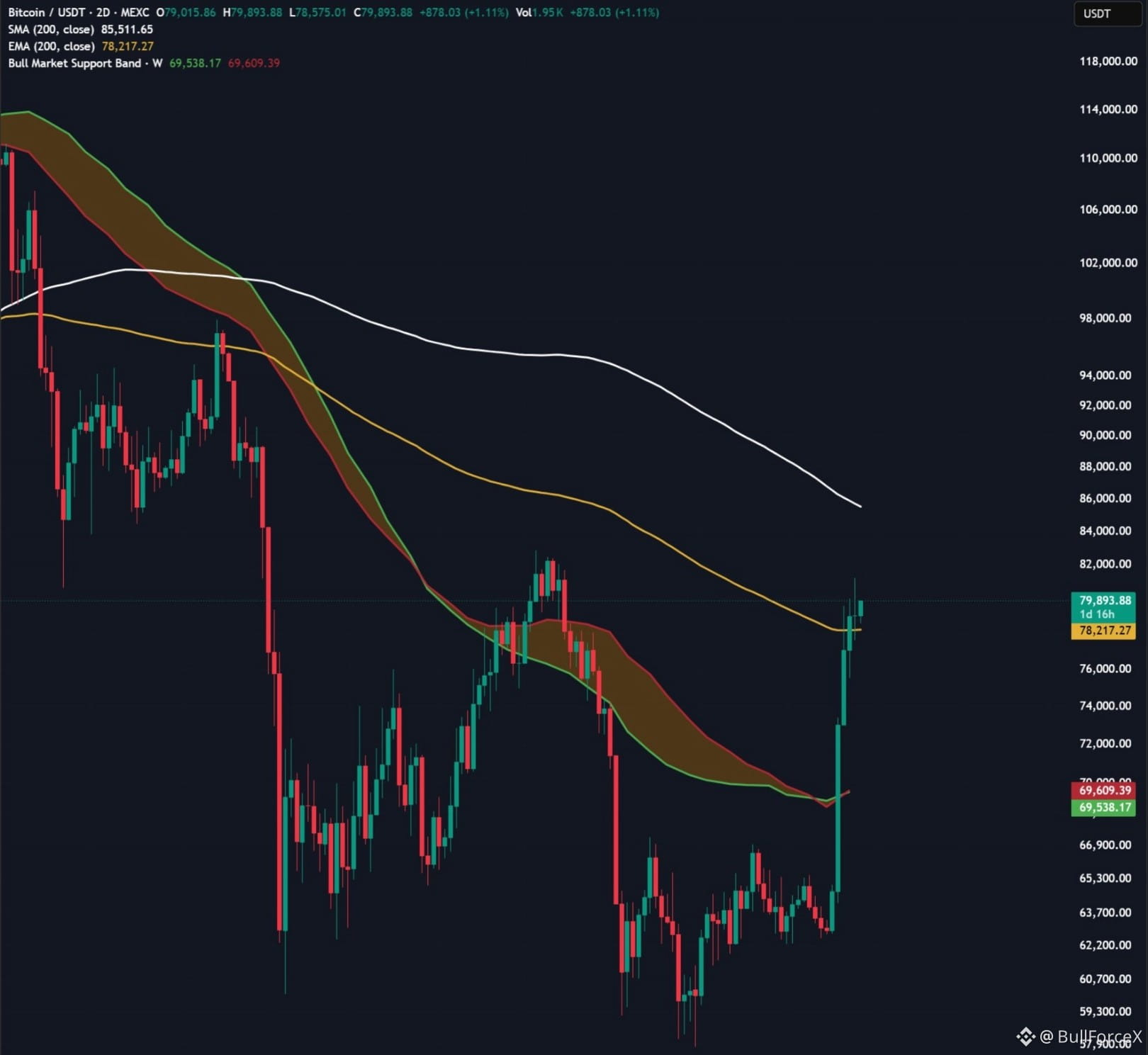Click the 88,000.00 price axis label
This screenshot has width=1148, height=1055.
pyautogui.click(x=1105, y=466)
